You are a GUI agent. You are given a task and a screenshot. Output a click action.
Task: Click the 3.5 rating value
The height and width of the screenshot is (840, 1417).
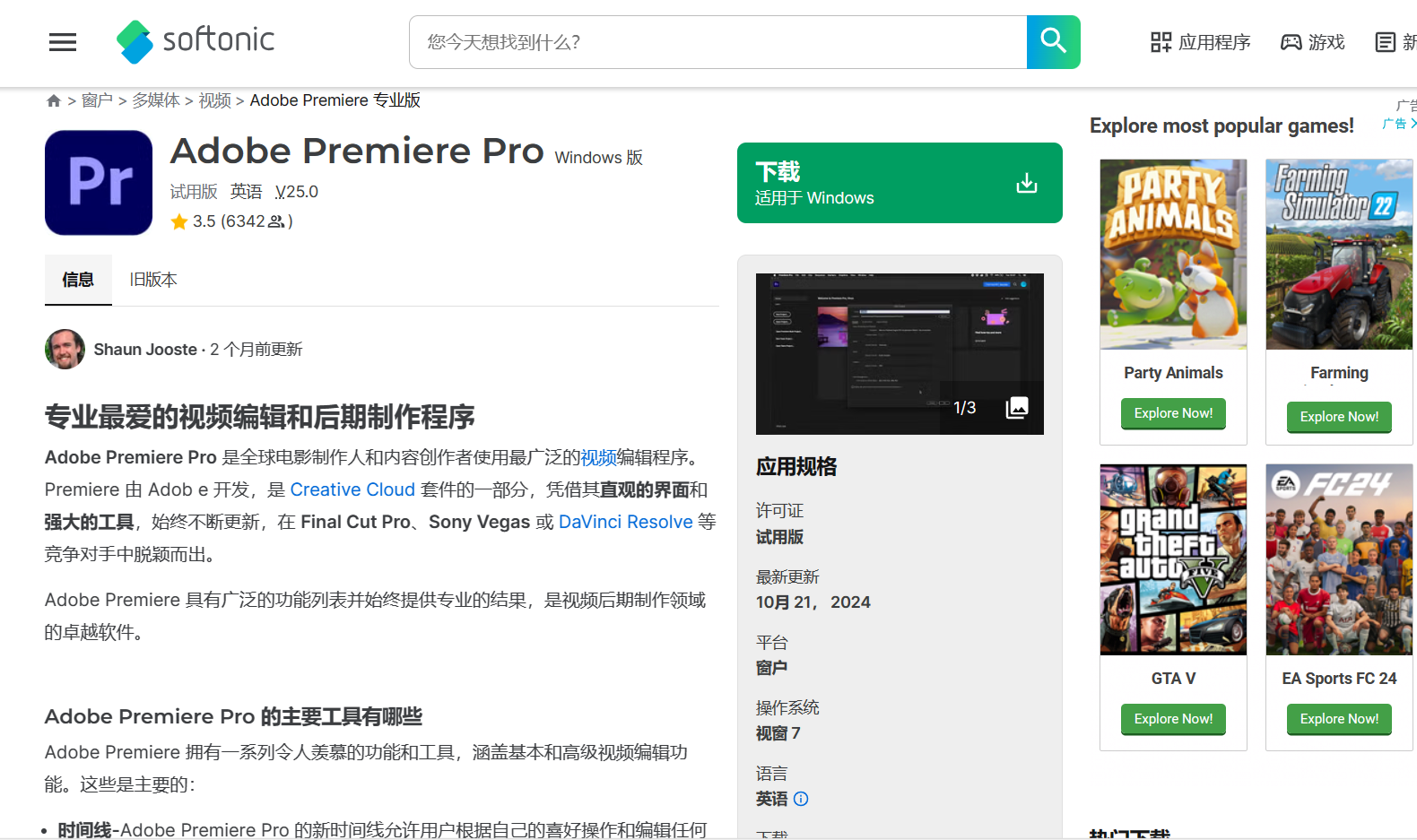[x=204, y=221]
